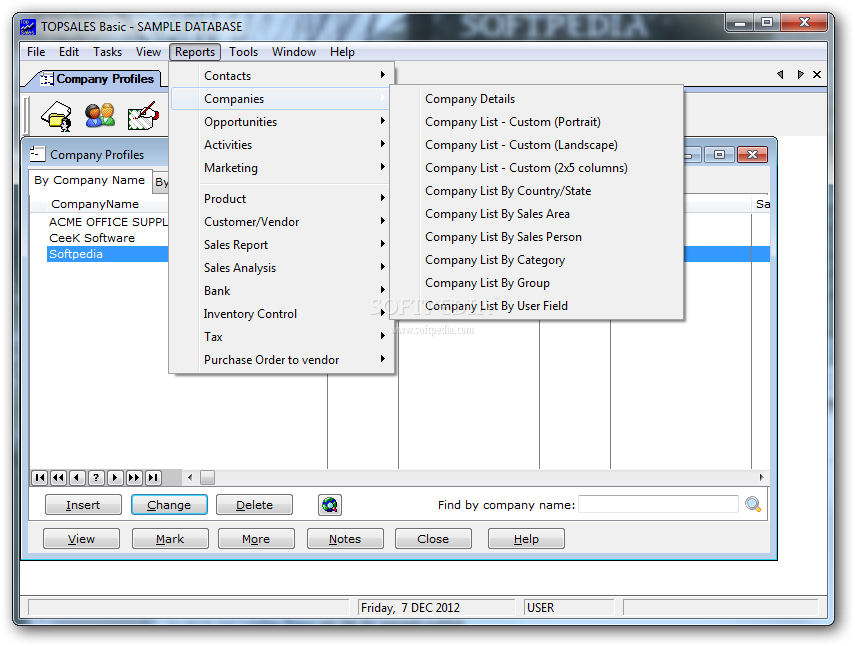This screenshot has height=646, width=855.
Task: Go to next record arrow
Action: pos(115,478)
